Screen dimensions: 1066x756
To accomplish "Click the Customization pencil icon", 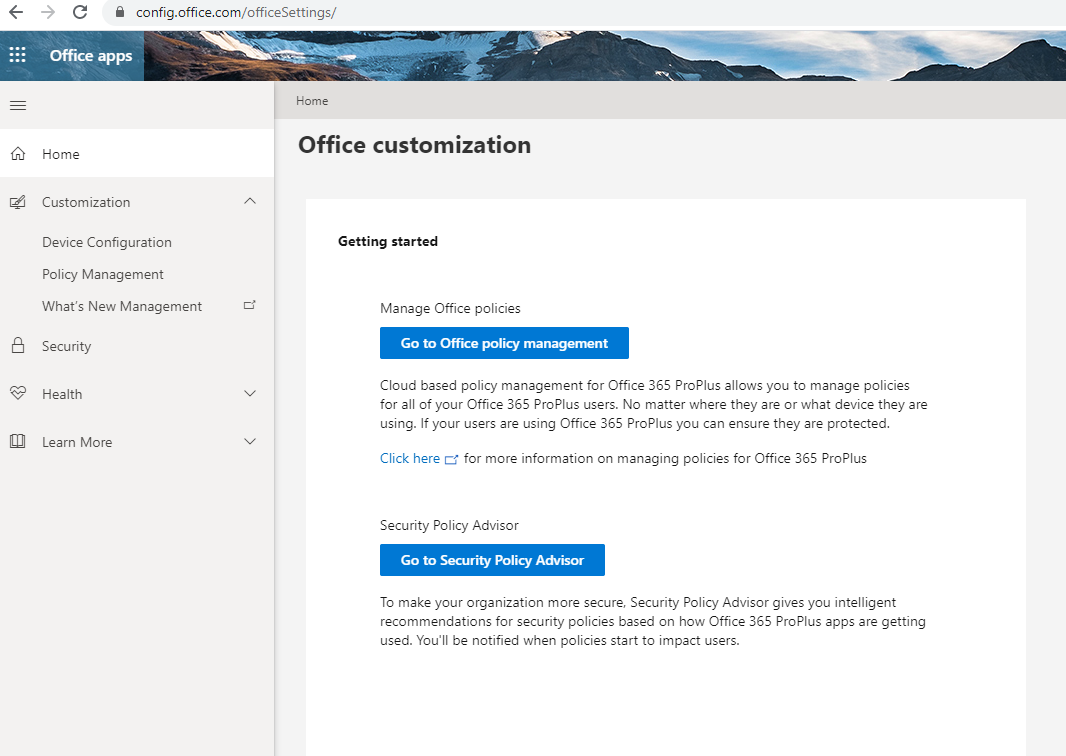I will click(18, 201).
